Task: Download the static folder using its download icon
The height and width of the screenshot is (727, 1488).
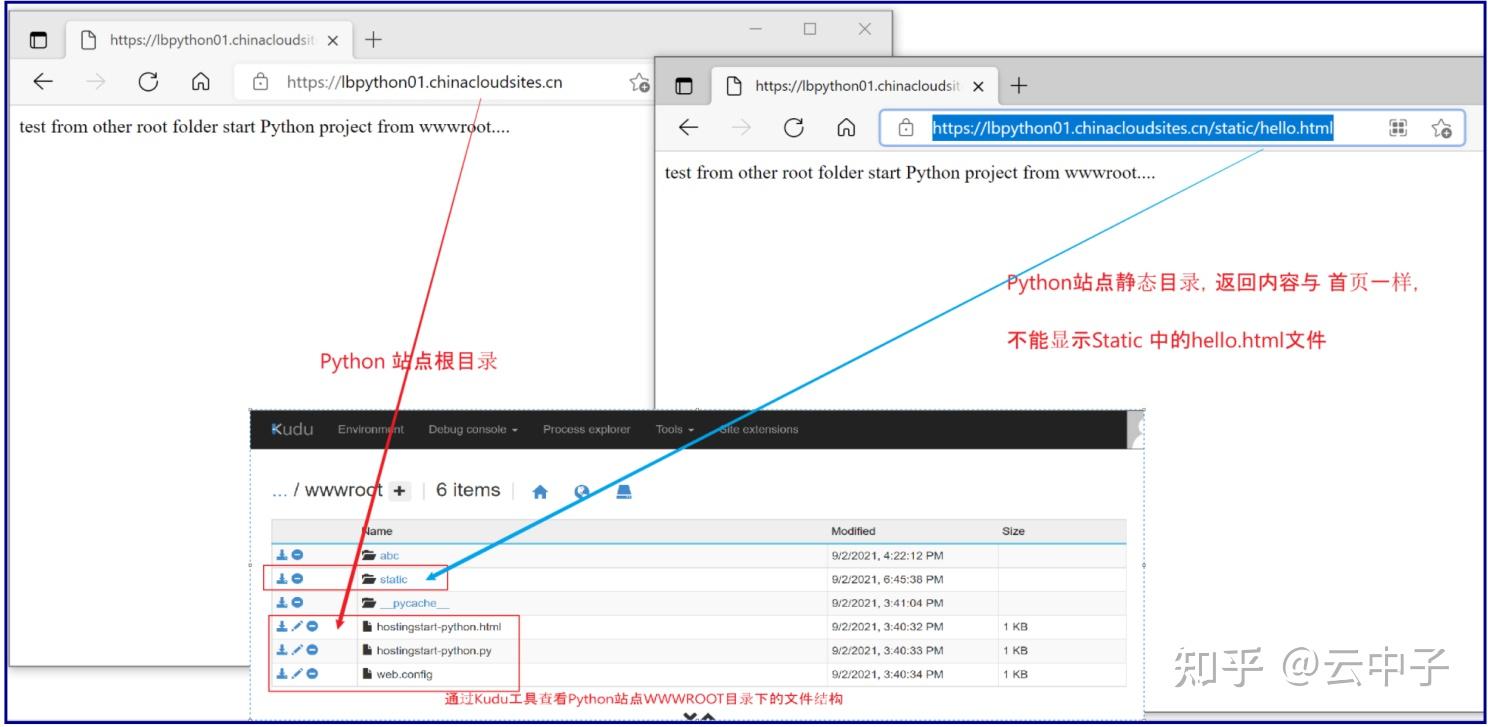Action: click(281, 580)
